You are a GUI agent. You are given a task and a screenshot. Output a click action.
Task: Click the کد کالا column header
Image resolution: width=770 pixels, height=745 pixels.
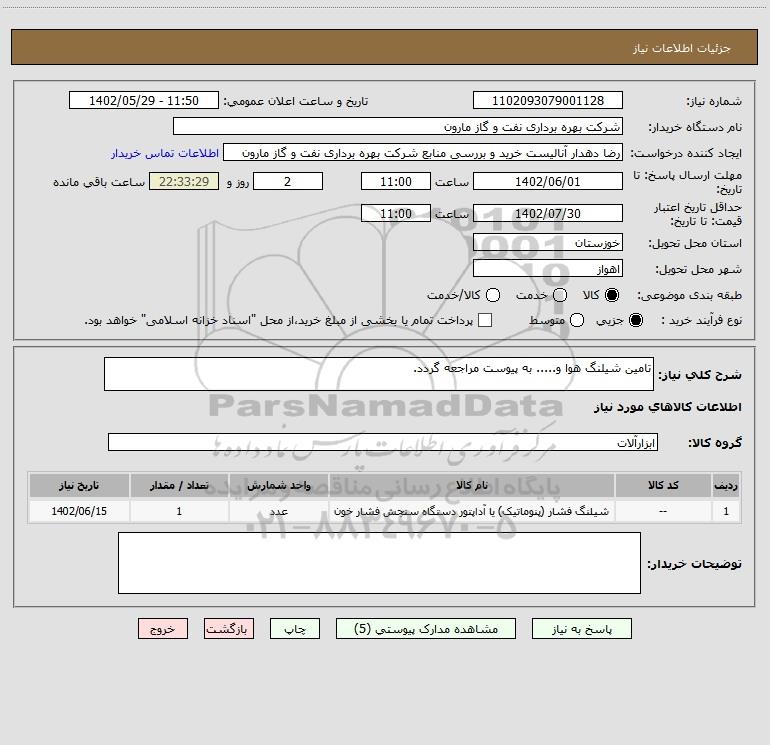[x=663, y=485]
